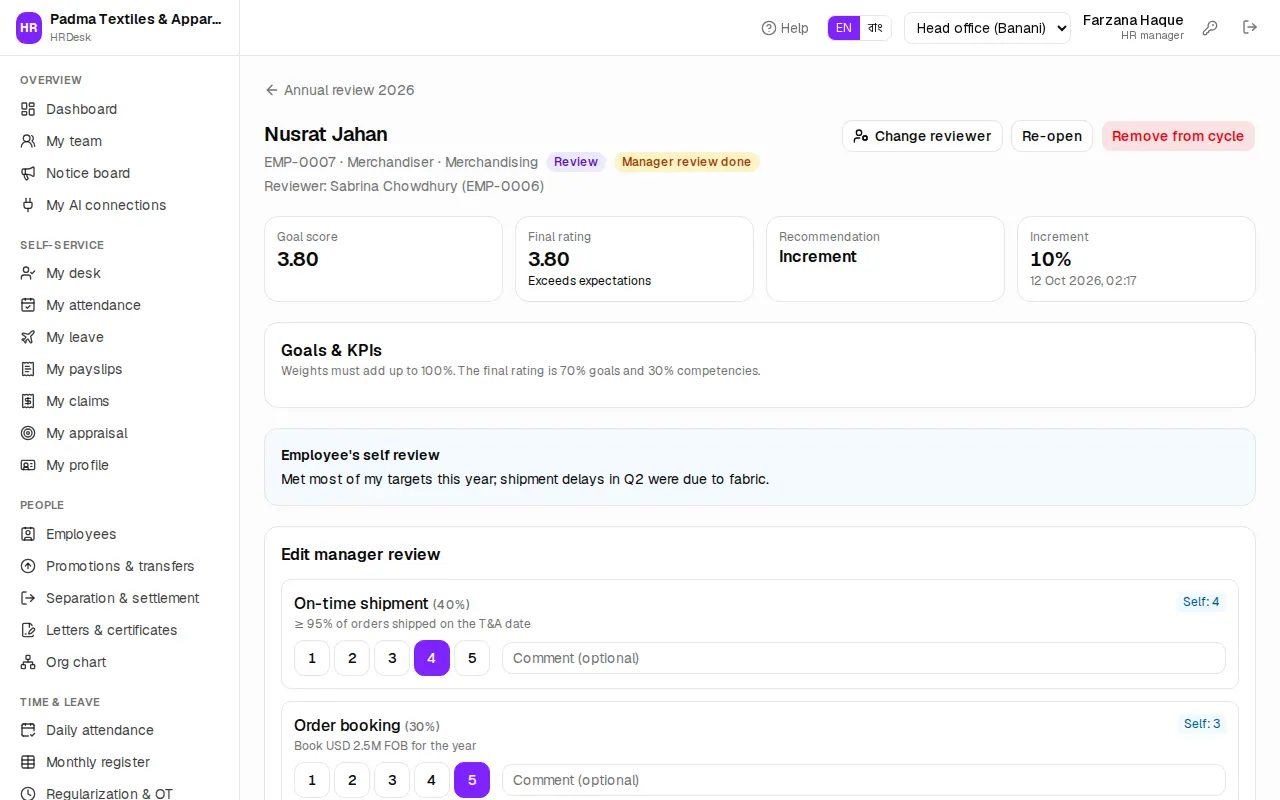Rate On-time shipment as 3
Screen dimensions: 1280x800
point(392,658)
